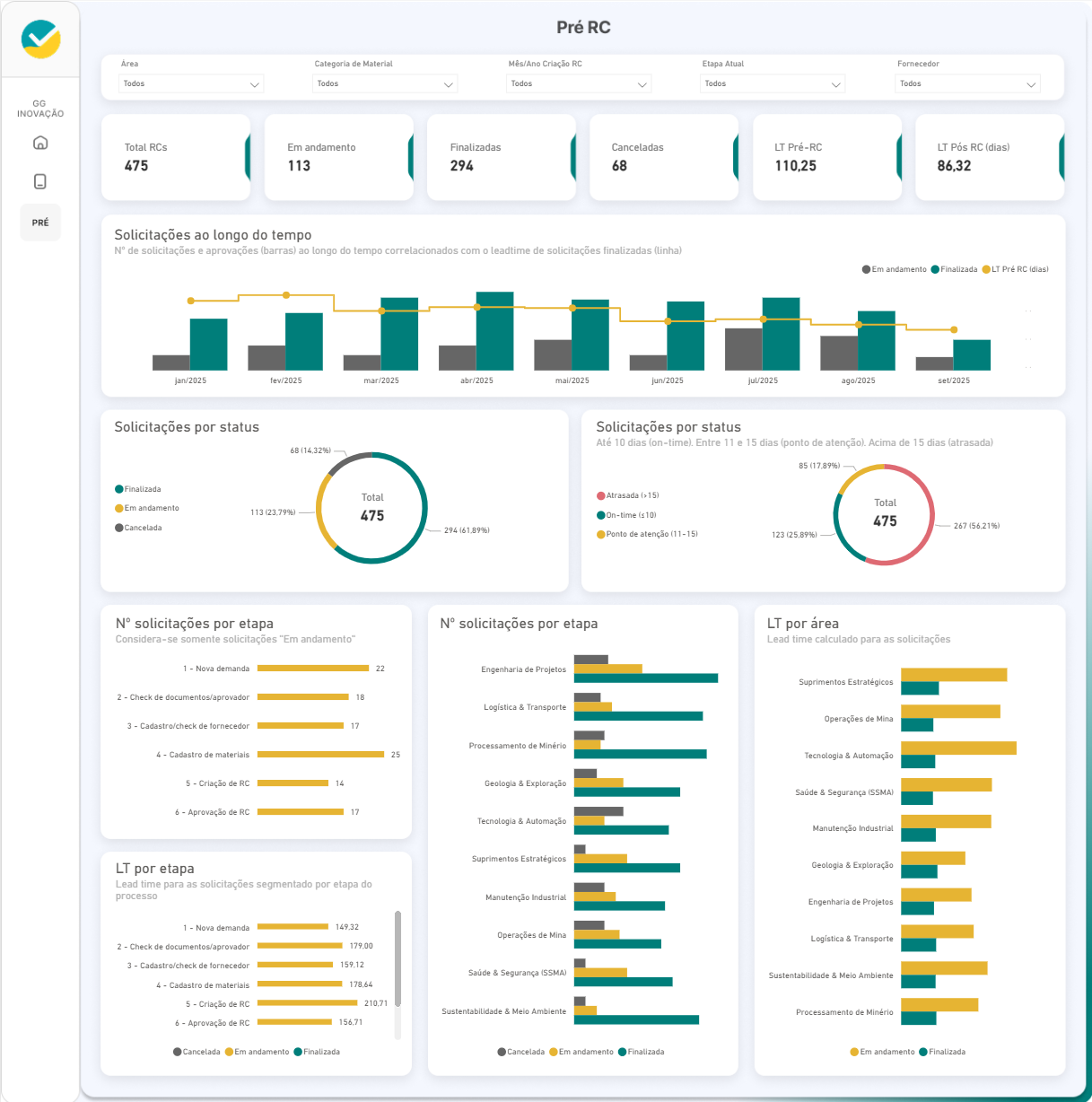The image size is (1092, 1102).
Task: Click the 4 - Cadastro de materiais bar
Action: click(x=320, y=755)
